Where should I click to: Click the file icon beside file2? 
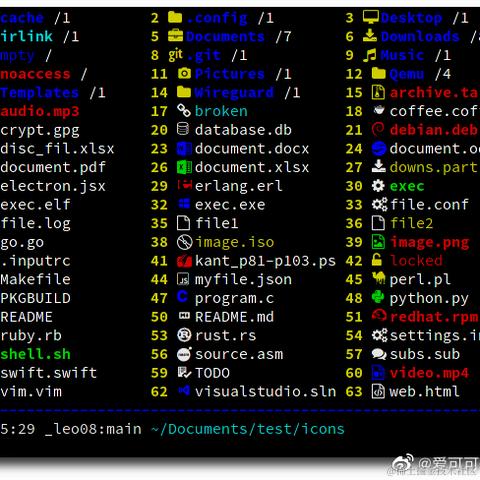(378, 223)
